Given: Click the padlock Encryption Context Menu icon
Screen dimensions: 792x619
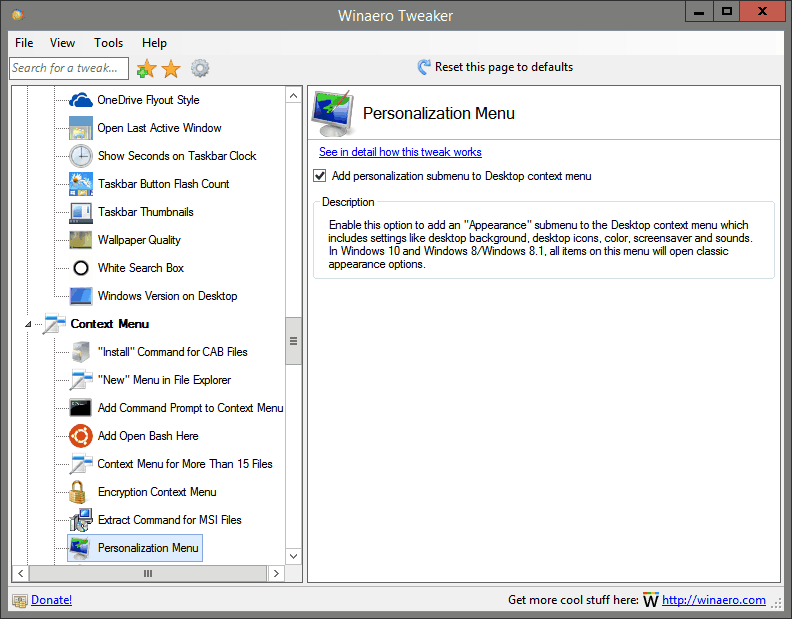Looking at the screenshot, I should 77,492.
